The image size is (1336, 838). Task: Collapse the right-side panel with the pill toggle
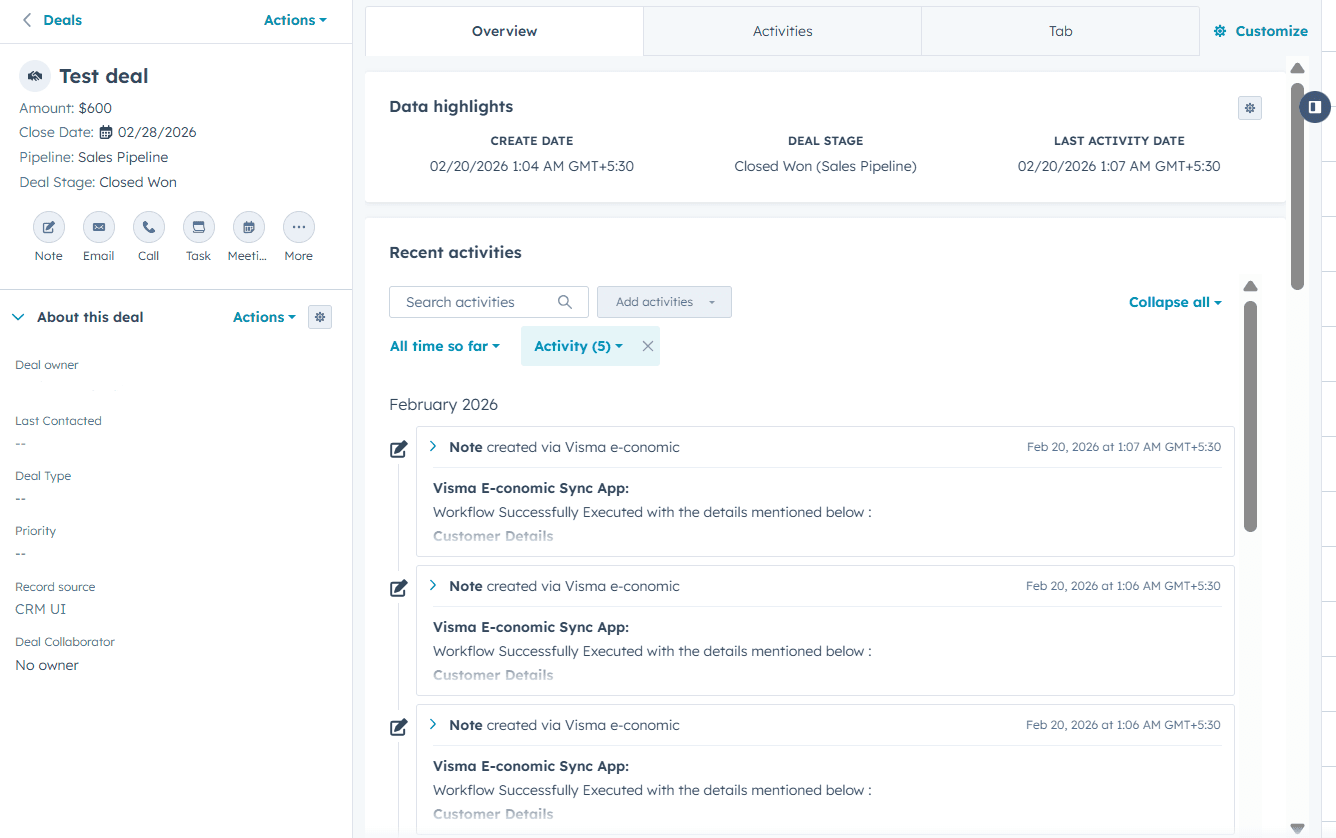click(x=1314, y=107)
